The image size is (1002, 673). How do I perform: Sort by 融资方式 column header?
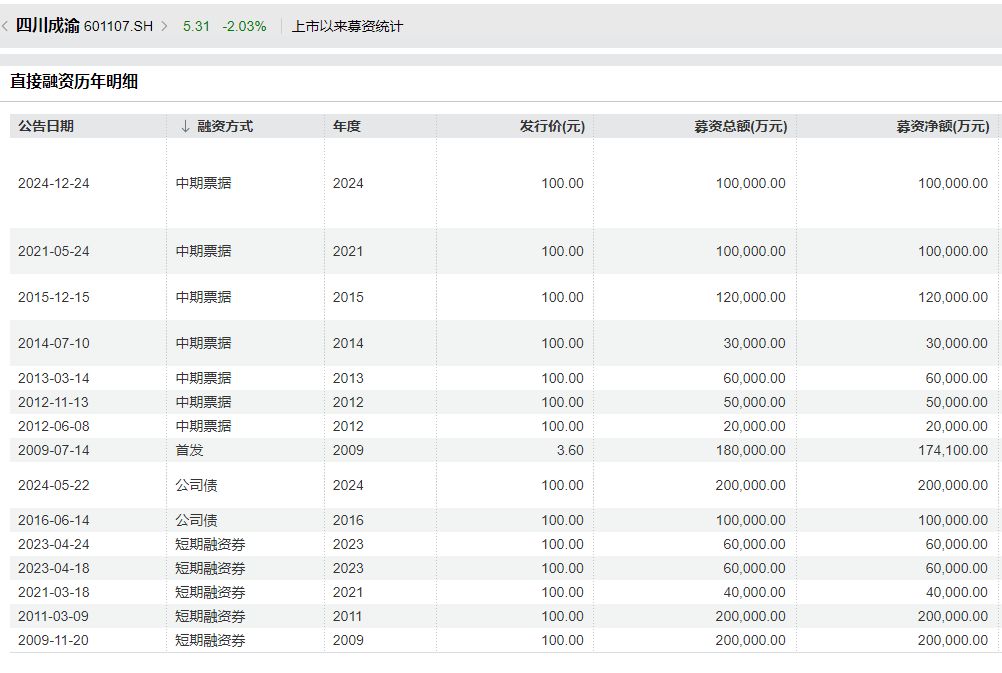click(225, 126)
